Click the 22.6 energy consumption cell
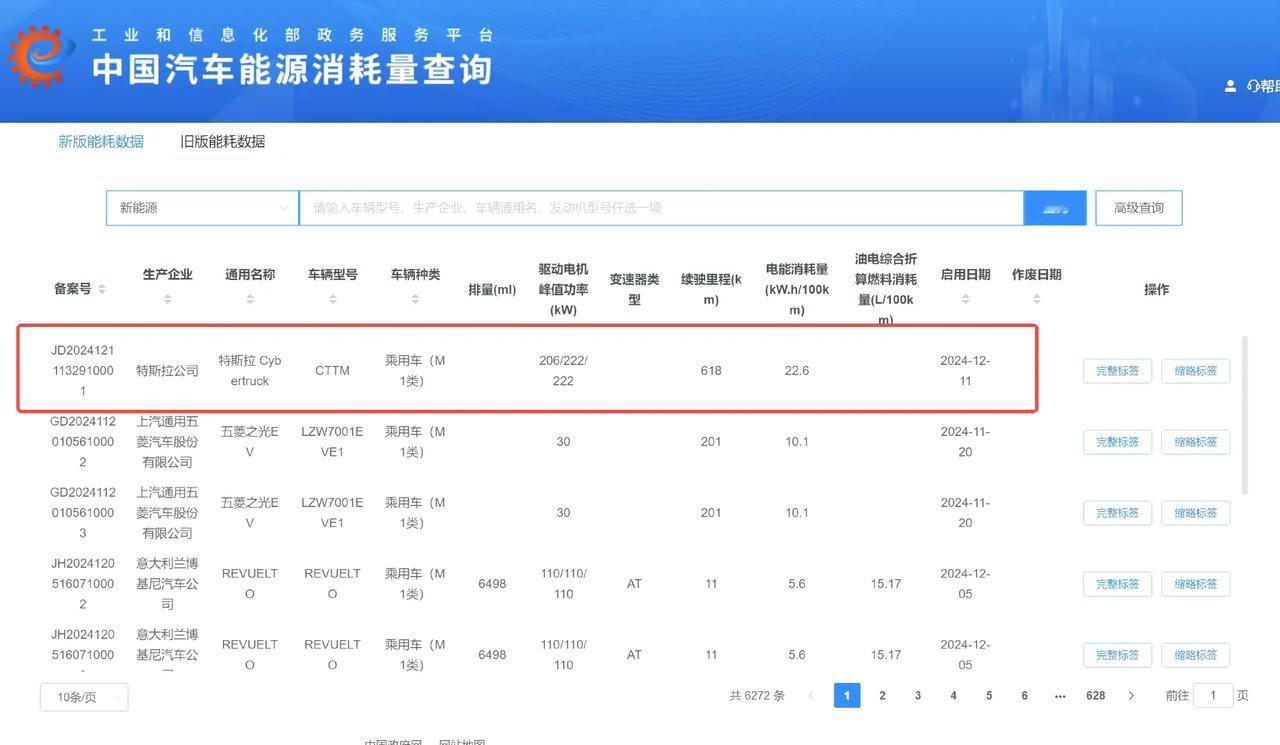 tap(797, 371)
